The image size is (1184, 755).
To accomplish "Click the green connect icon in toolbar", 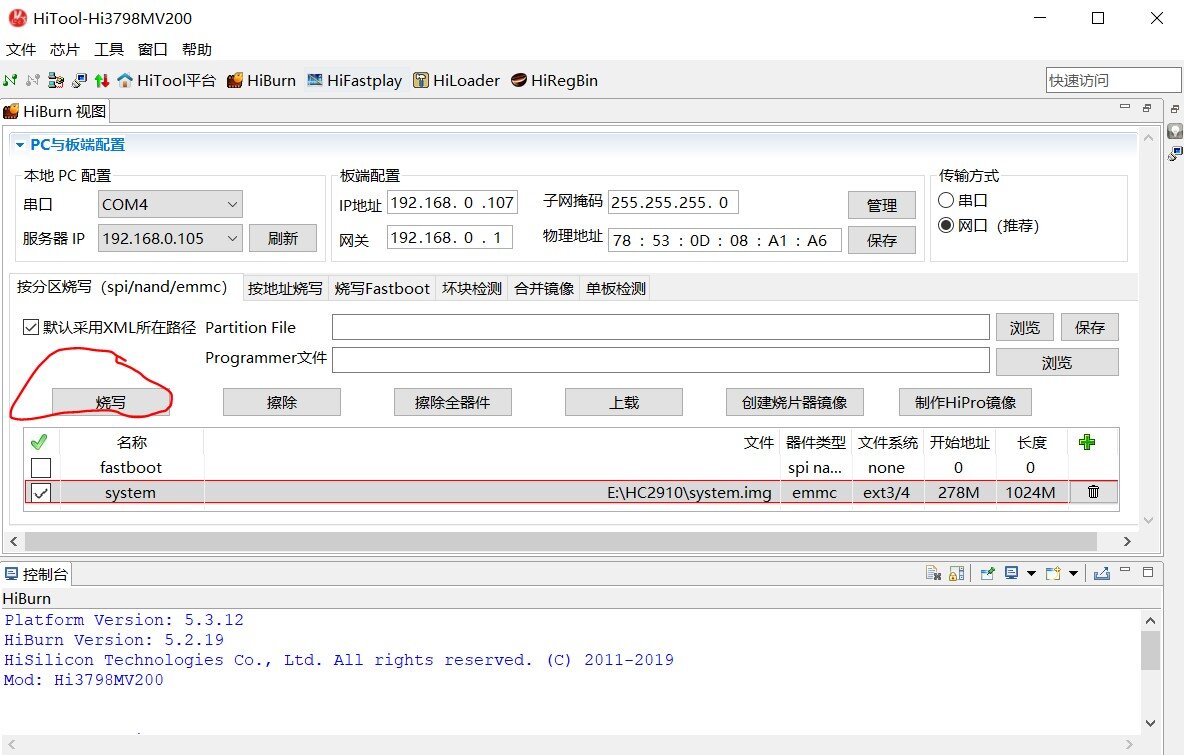I will (11, 80).
